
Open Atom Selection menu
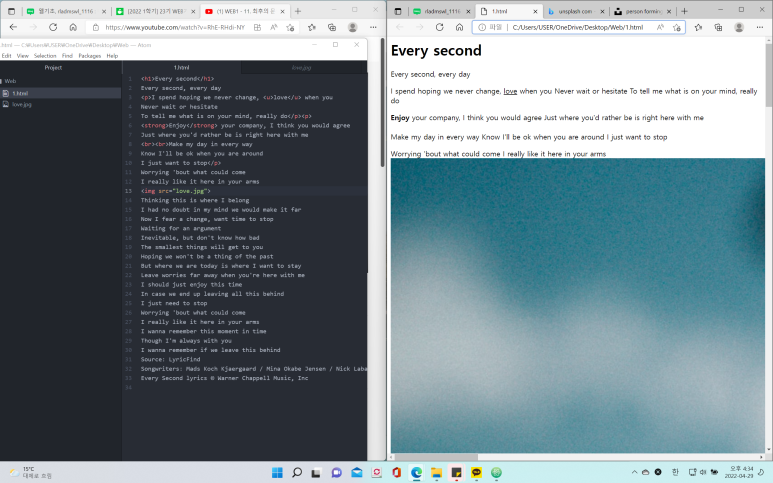[45, 56]
